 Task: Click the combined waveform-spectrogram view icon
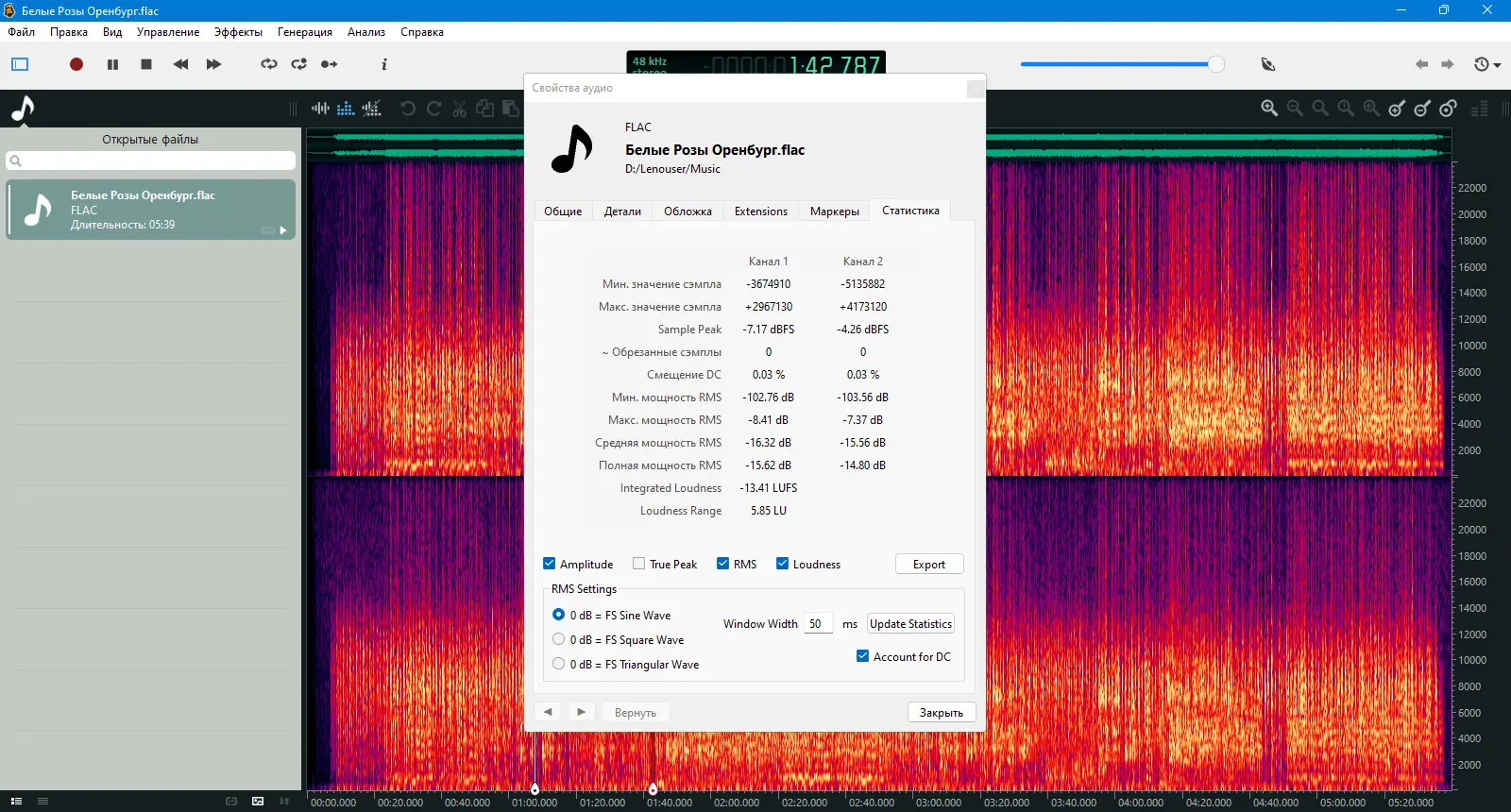(372, 109)
